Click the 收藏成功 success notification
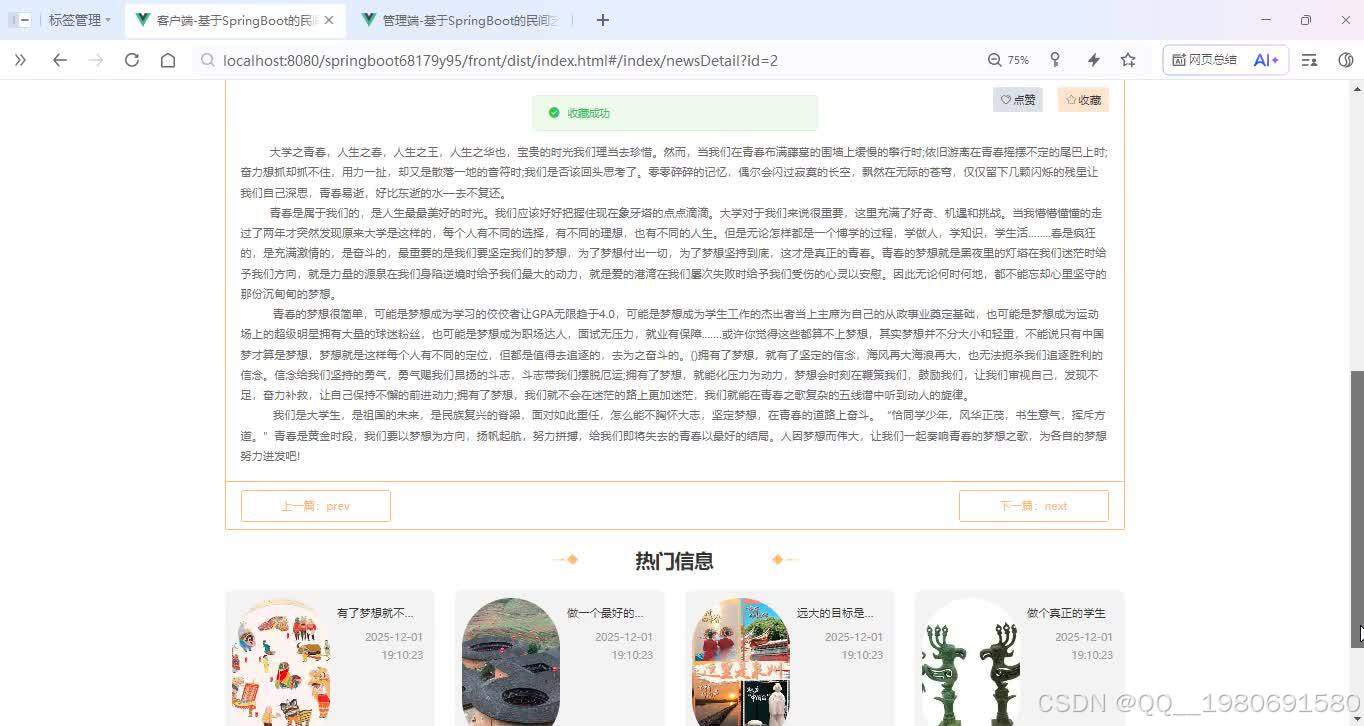The width and height of the screenshot is (1364, 726). [675, 113]
